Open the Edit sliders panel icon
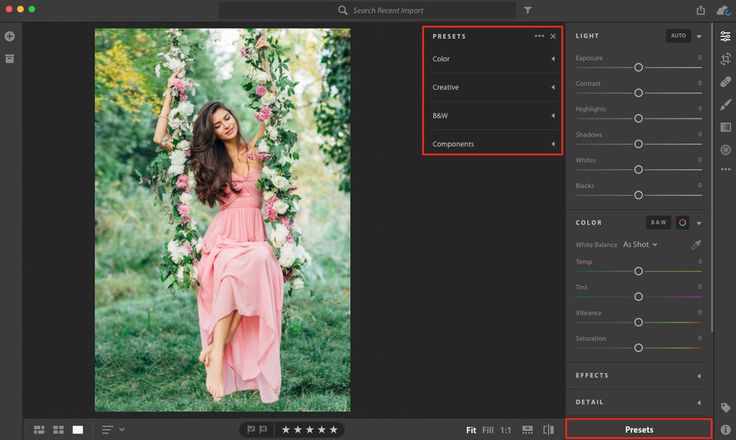The image size is (736, 440). (725, 36)
